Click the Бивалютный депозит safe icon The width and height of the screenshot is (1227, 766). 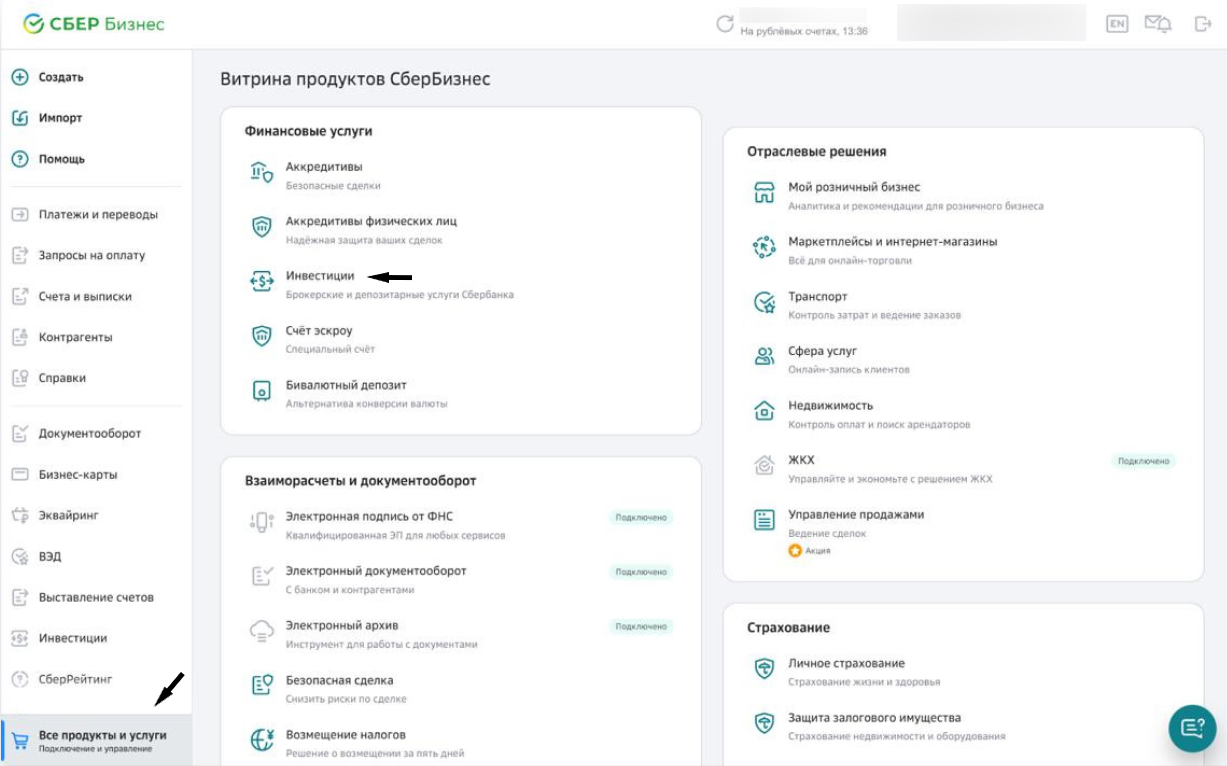(x=261, y=392)
